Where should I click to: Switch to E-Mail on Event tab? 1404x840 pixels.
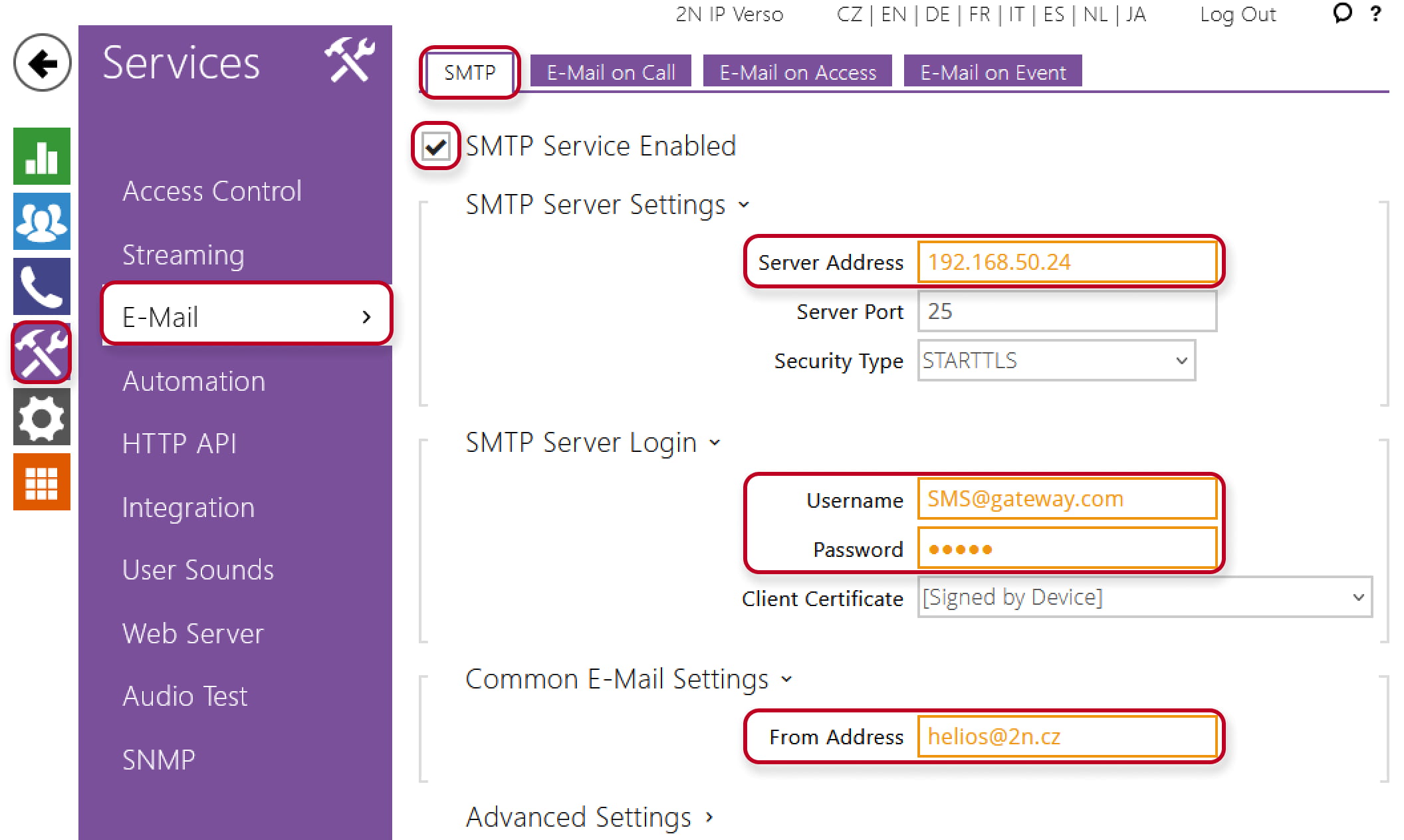click(x=993, y=72)
